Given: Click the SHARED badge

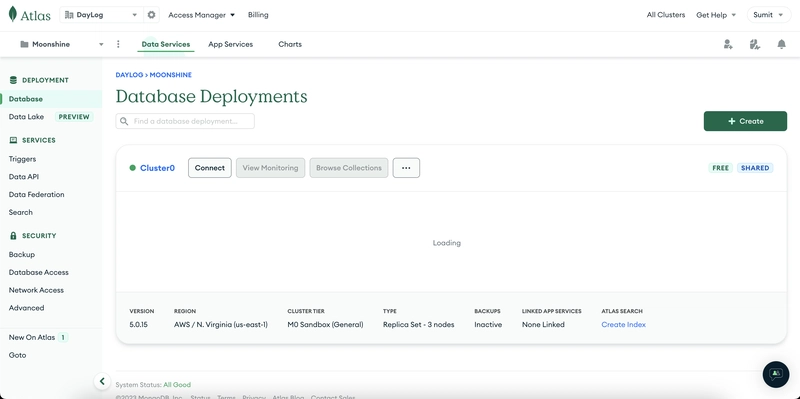Looking at the screenshot, I should [x=755, y=168].
